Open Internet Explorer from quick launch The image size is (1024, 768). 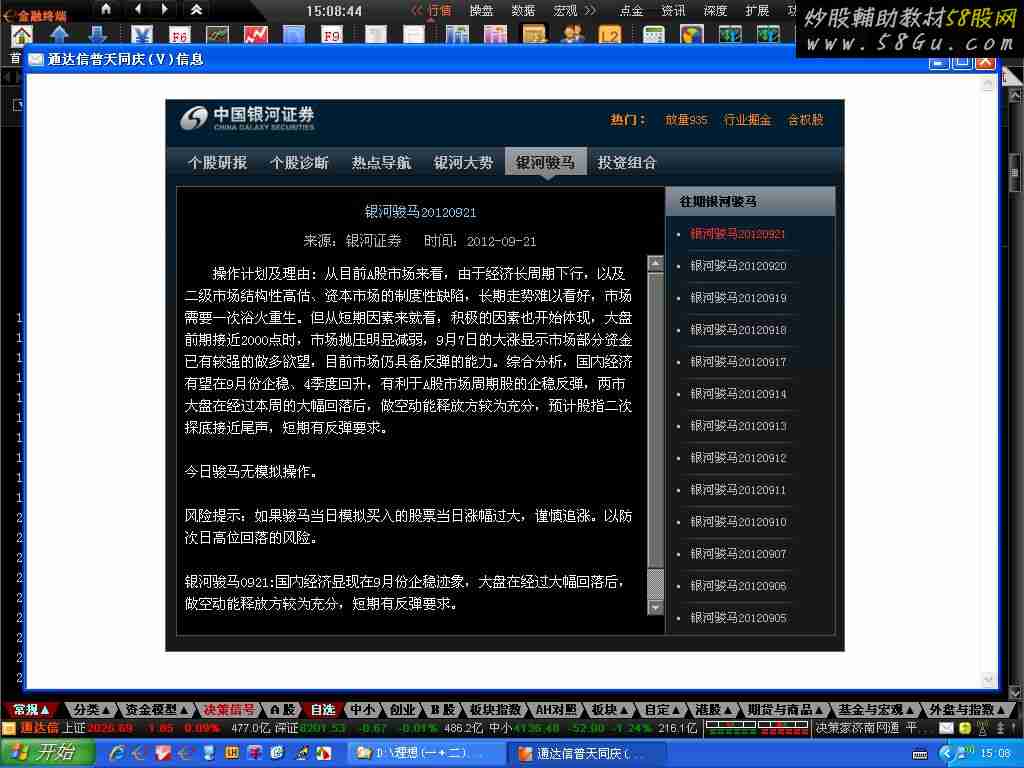[x=117, y=753]
